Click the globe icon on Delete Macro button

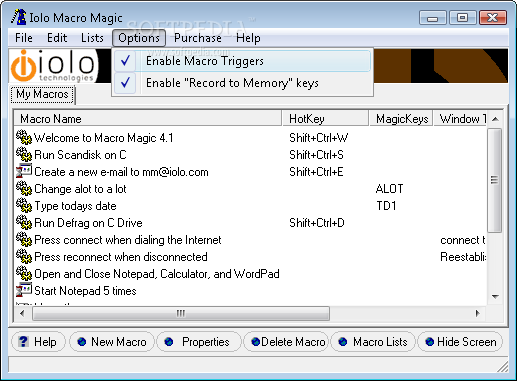click(256, 342)
